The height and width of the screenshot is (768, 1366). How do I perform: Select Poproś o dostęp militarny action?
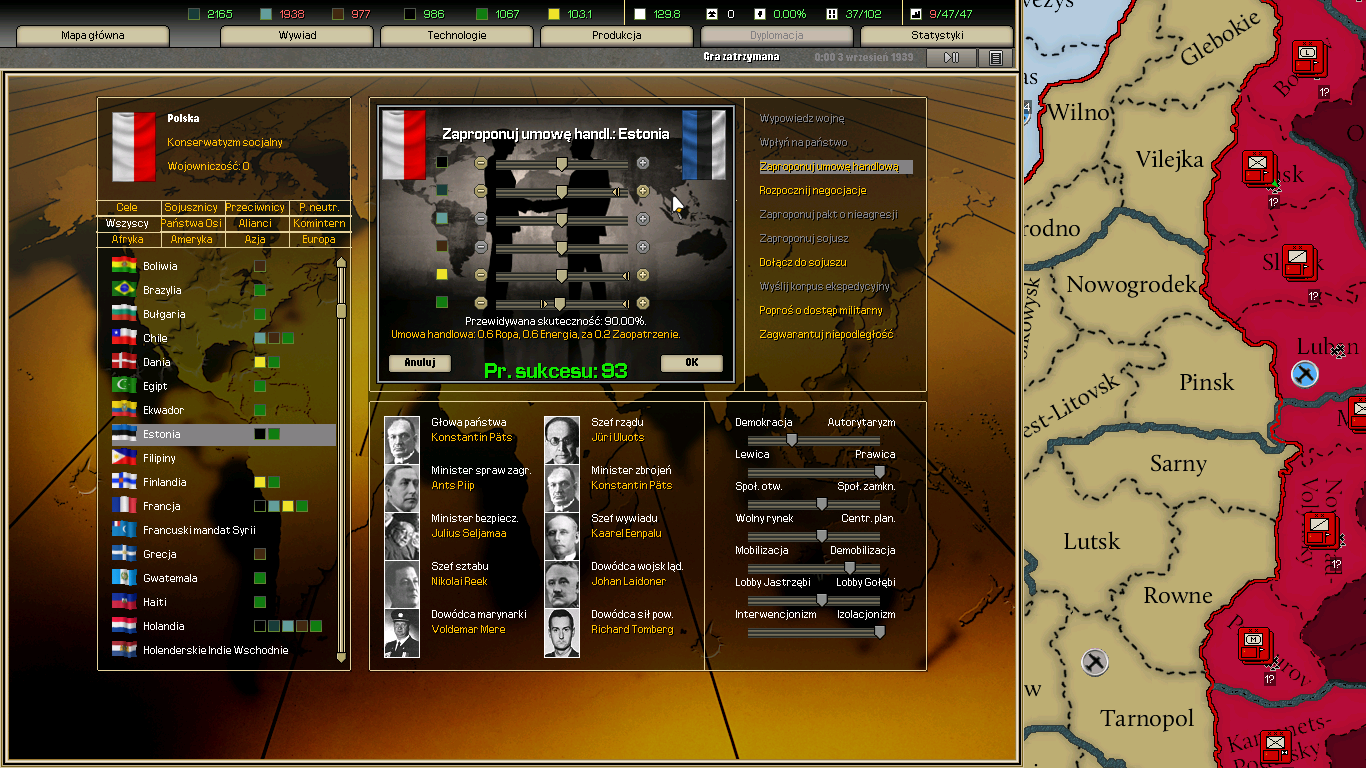820,310
